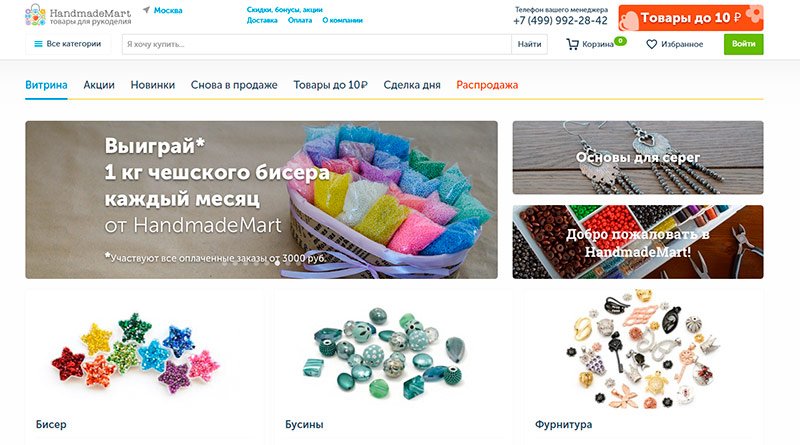The height and width of the screenshot is (445, 800).
Task: Click the green Войти button
Action: click(743, 44)
